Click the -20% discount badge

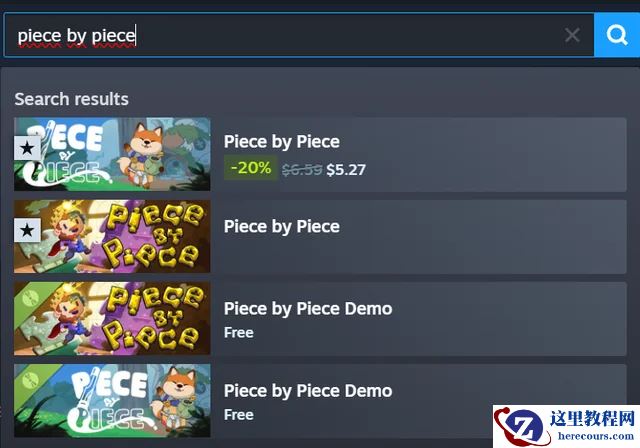pyautogui.click(x=251, y=168)
